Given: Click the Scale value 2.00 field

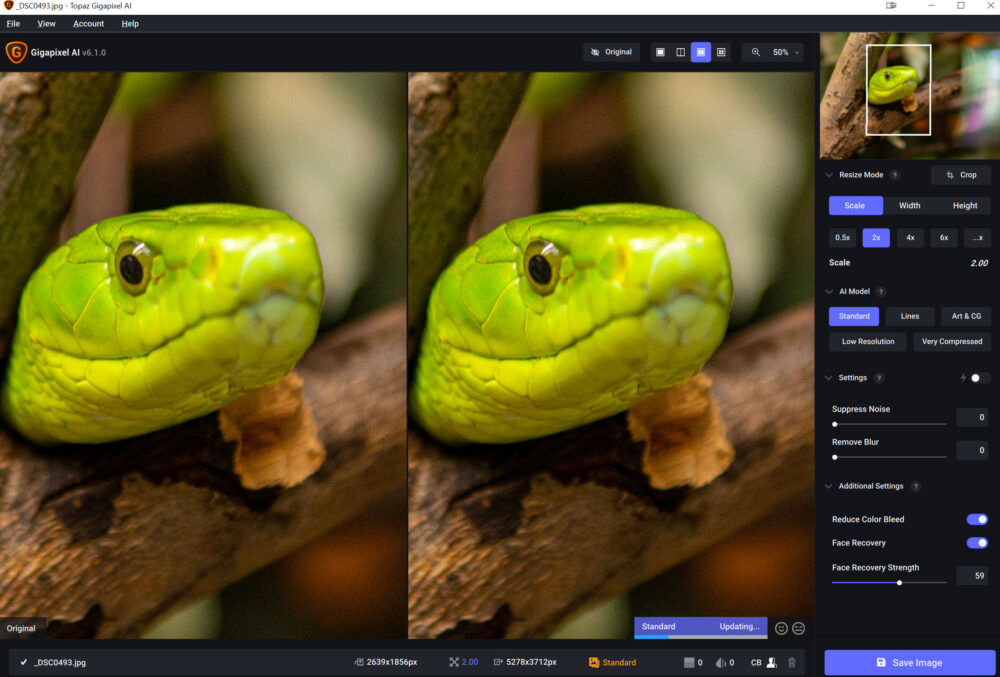Looking at the screenshot, I should click(979, 263).
